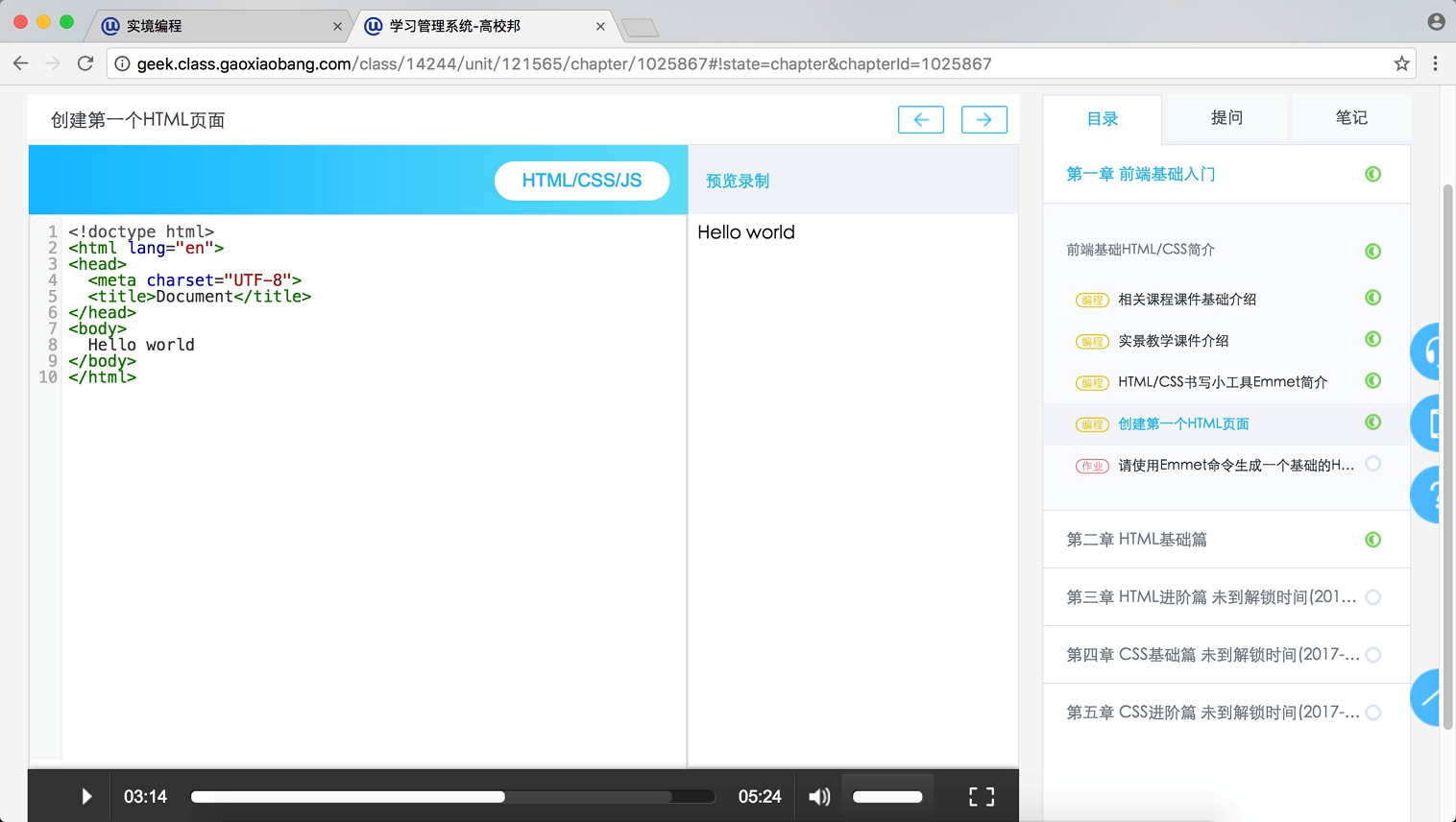Click 作业 badge beside Emmet homework
The height and width of the screenshot is (822, 1456).
pos(1092,466)
